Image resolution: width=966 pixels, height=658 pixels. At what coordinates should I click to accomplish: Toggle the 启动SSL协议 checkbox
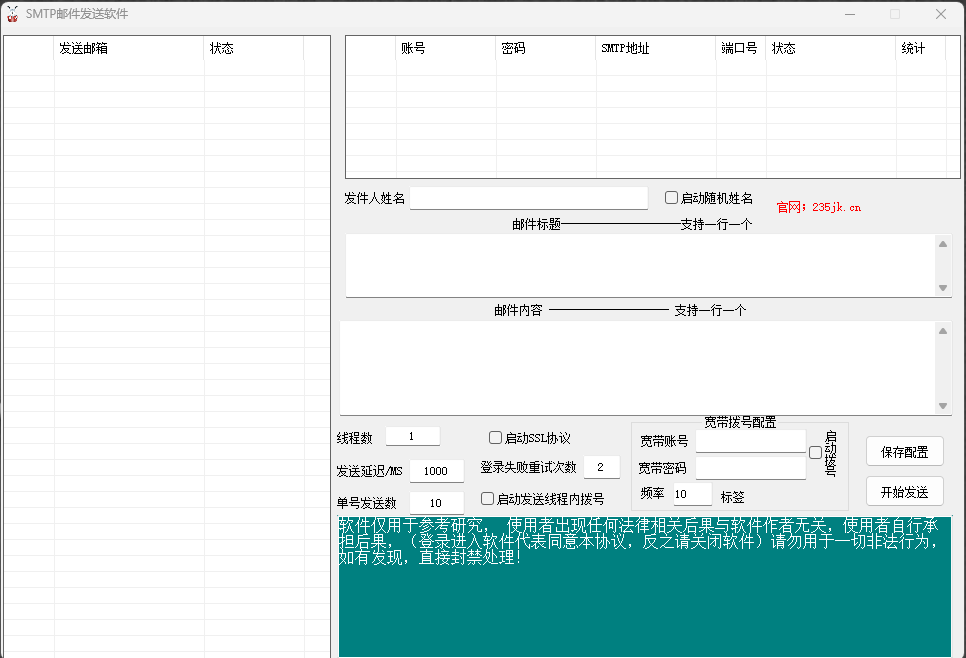click(x=495, y=438)
